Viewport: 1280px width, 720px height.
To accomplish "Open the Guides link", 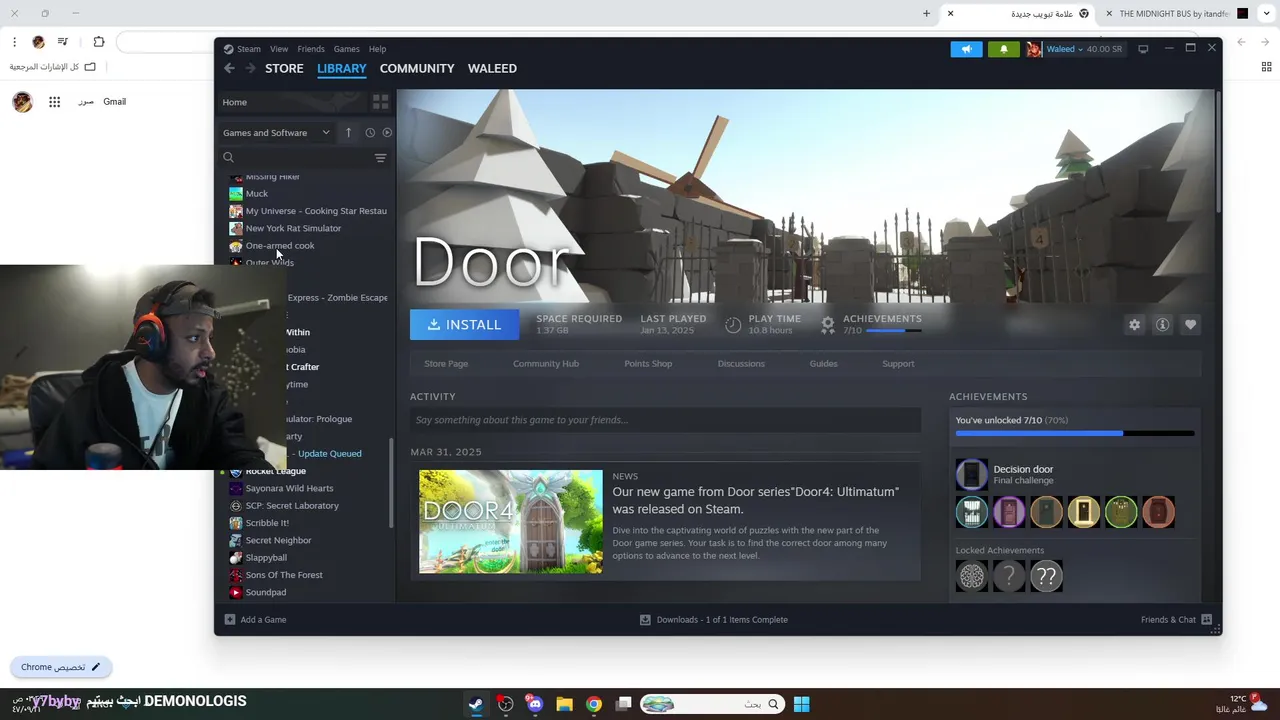I will [823, 364].
